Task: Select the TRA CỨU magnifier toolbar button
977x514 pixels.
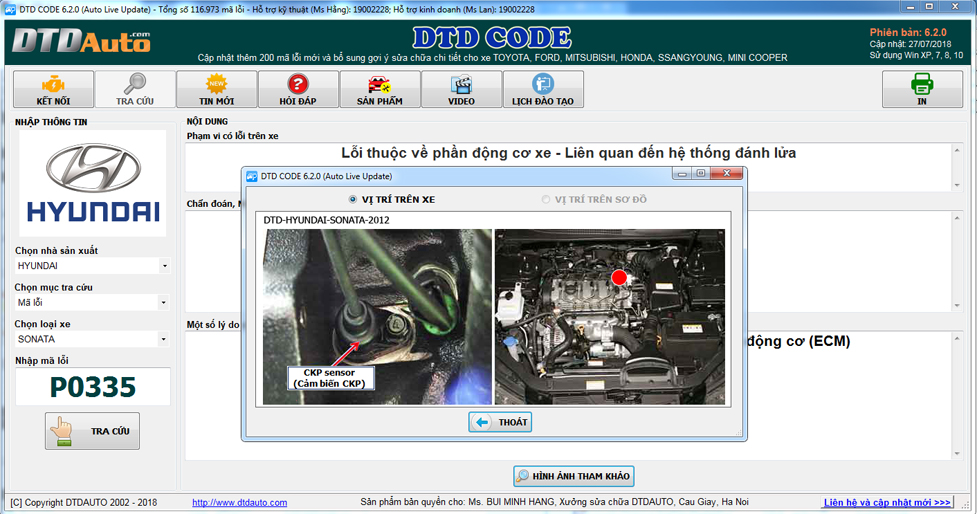Action: click(135, 89)
